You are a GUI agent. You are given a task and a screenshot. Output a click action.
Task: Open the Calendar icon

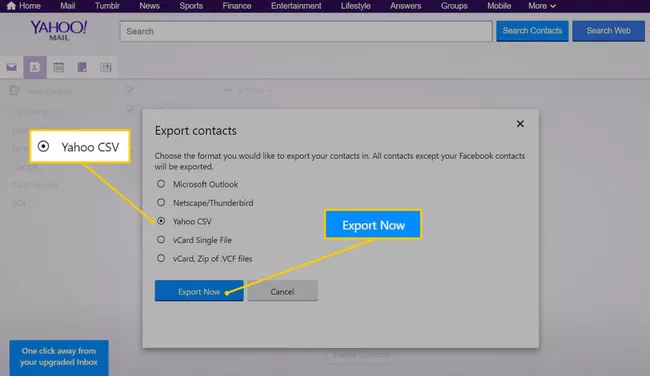click(58, 67)
